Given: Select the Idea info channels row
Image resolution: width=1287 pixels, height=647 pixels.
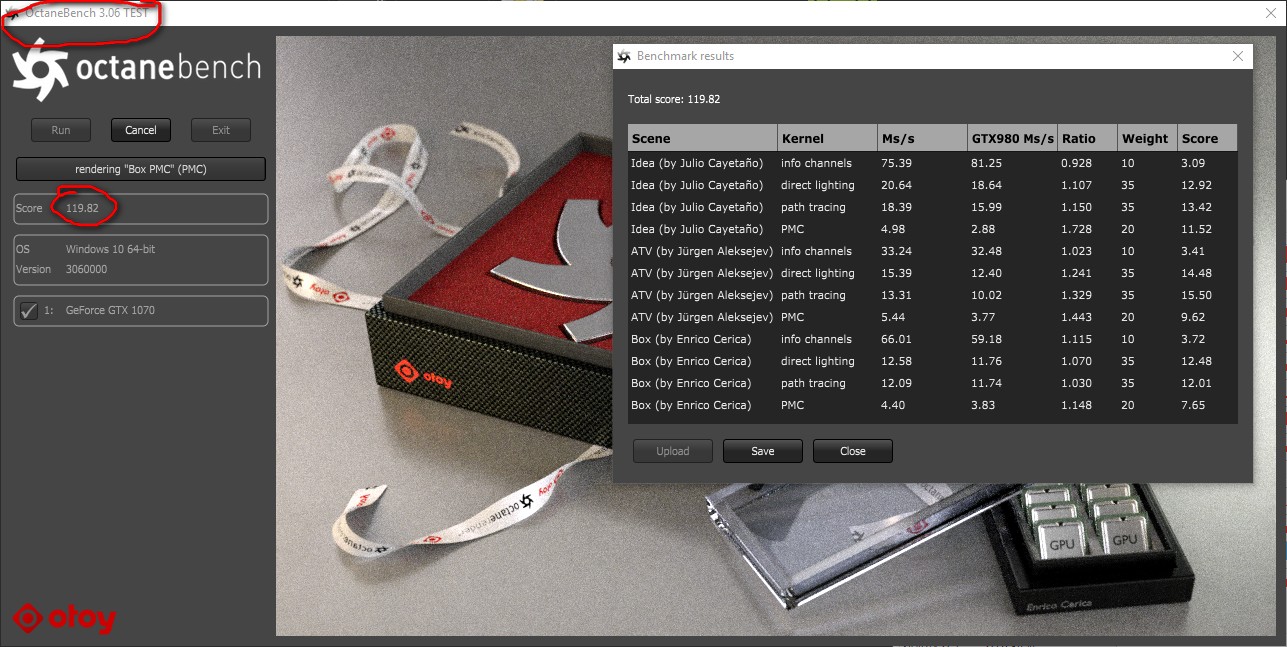Looking at the screenshot, I should coord(932,163).
